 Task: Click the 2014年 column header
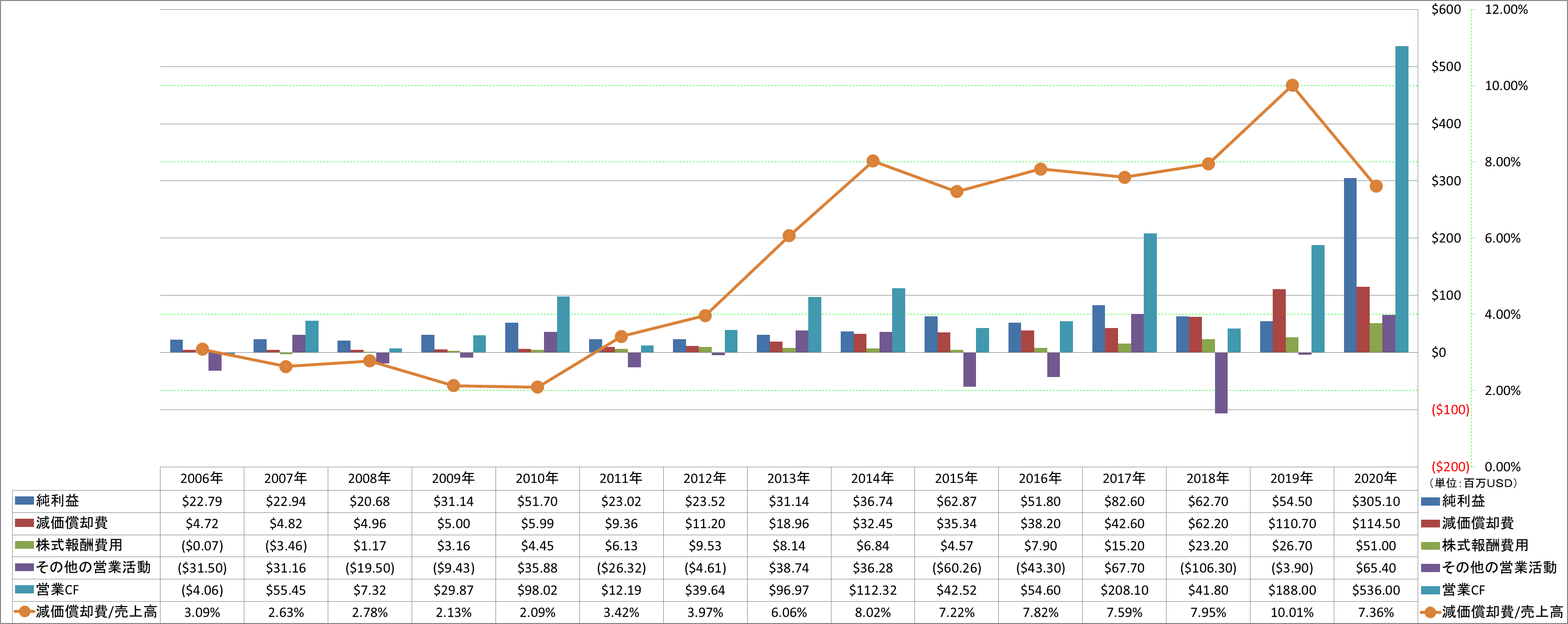point(872,478)
